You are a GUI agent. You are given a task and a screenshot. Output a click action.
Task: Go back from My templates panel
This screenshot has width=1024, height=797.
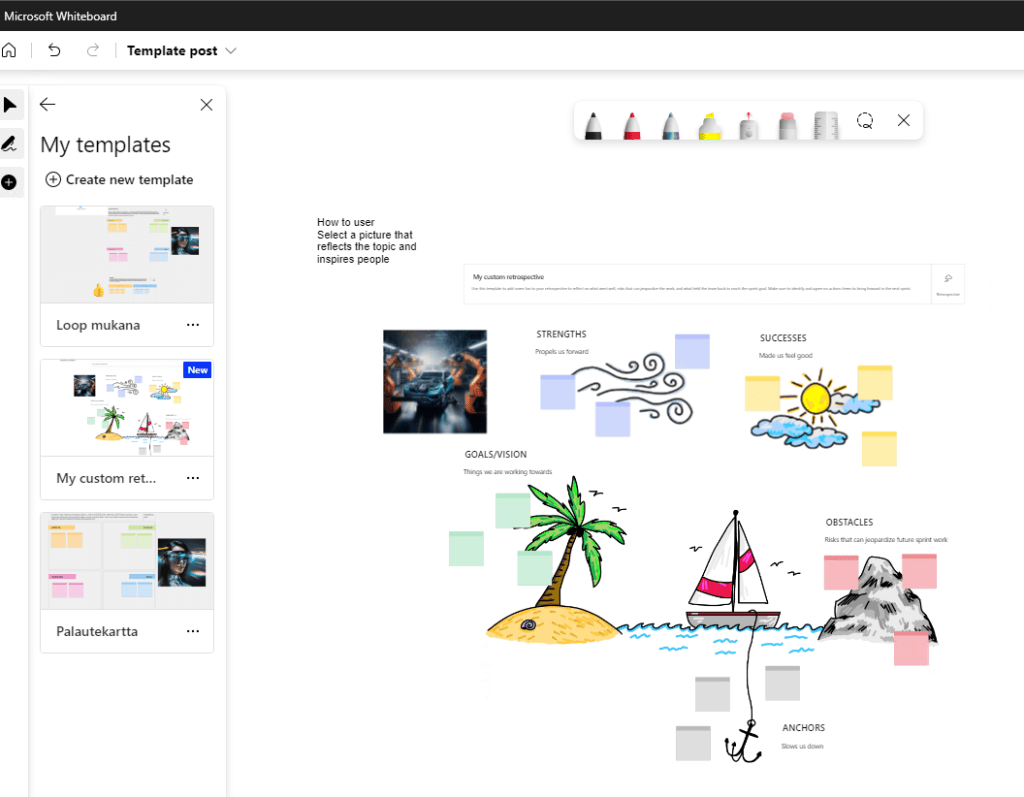(x=47, y=105)
